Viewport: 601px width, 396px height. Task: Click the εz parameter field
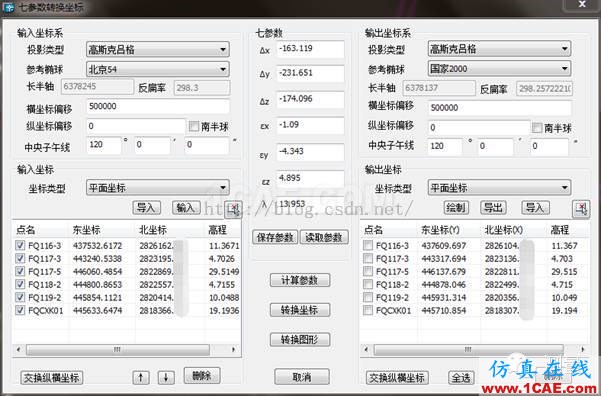click(310, 179)
